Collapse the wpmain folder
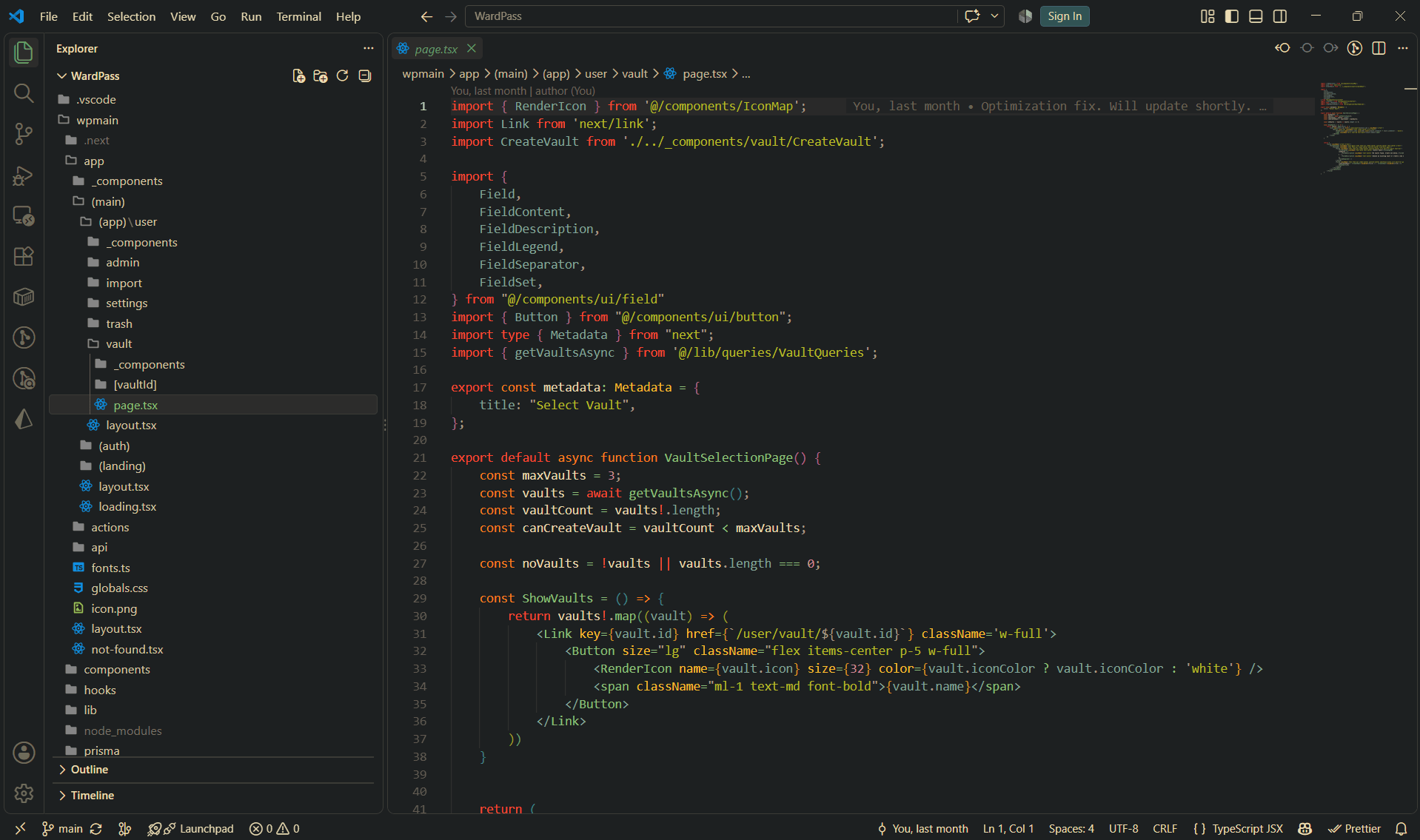 [97, 120]
